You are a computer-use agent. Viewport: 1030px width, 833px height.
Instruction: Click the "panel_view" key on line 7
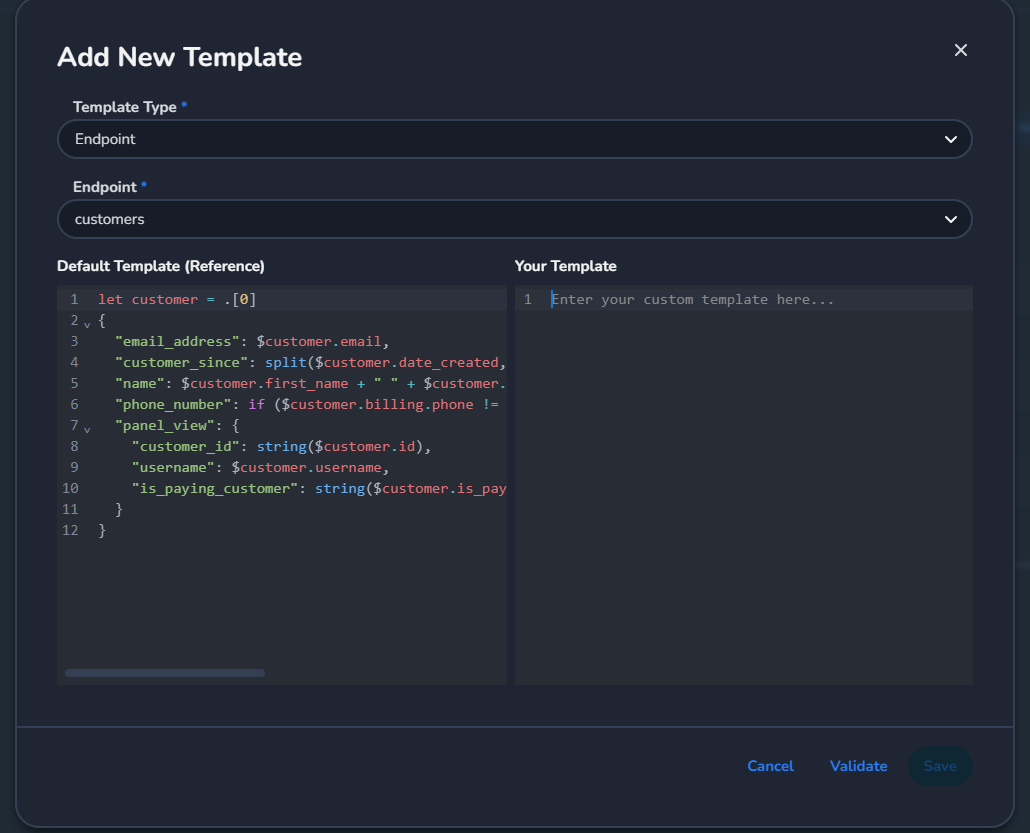click(x=164, y=426)
